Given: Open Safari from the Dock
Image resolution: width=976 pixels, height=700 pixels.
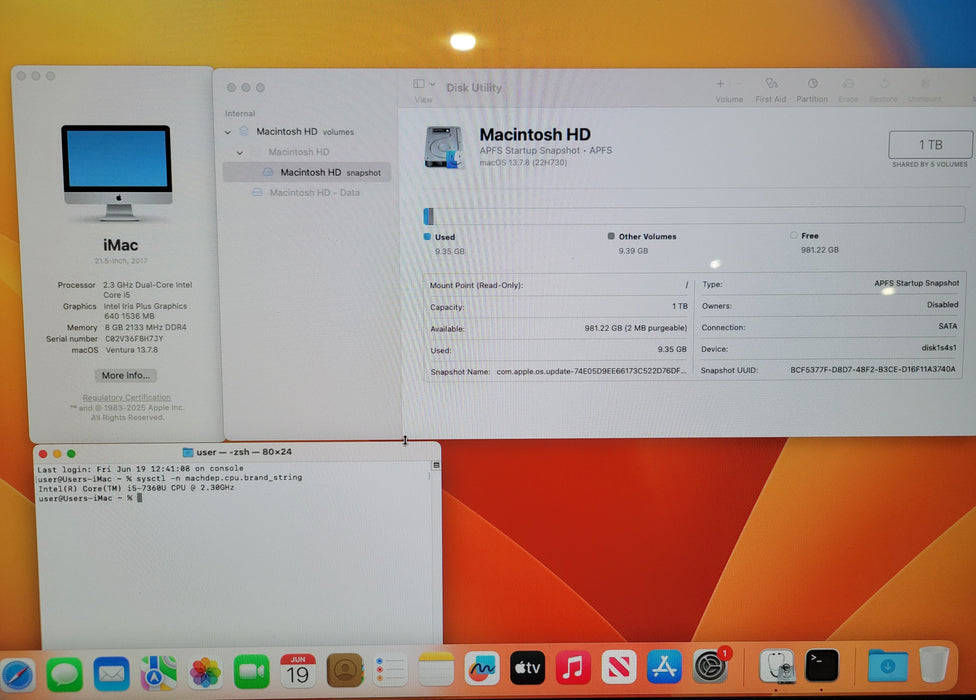Looking at the screenshot, I should click(18, 674).
